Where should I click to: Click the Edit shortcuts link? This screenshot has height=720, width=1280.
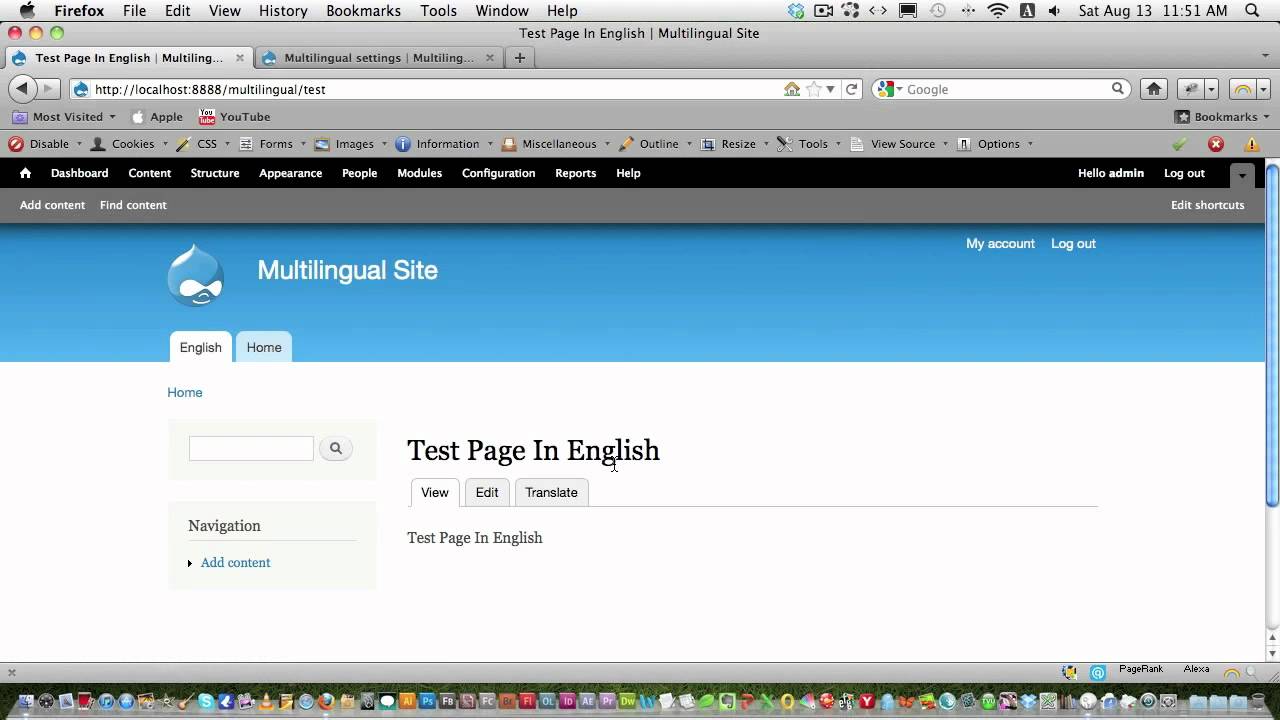coord(1208,205)
